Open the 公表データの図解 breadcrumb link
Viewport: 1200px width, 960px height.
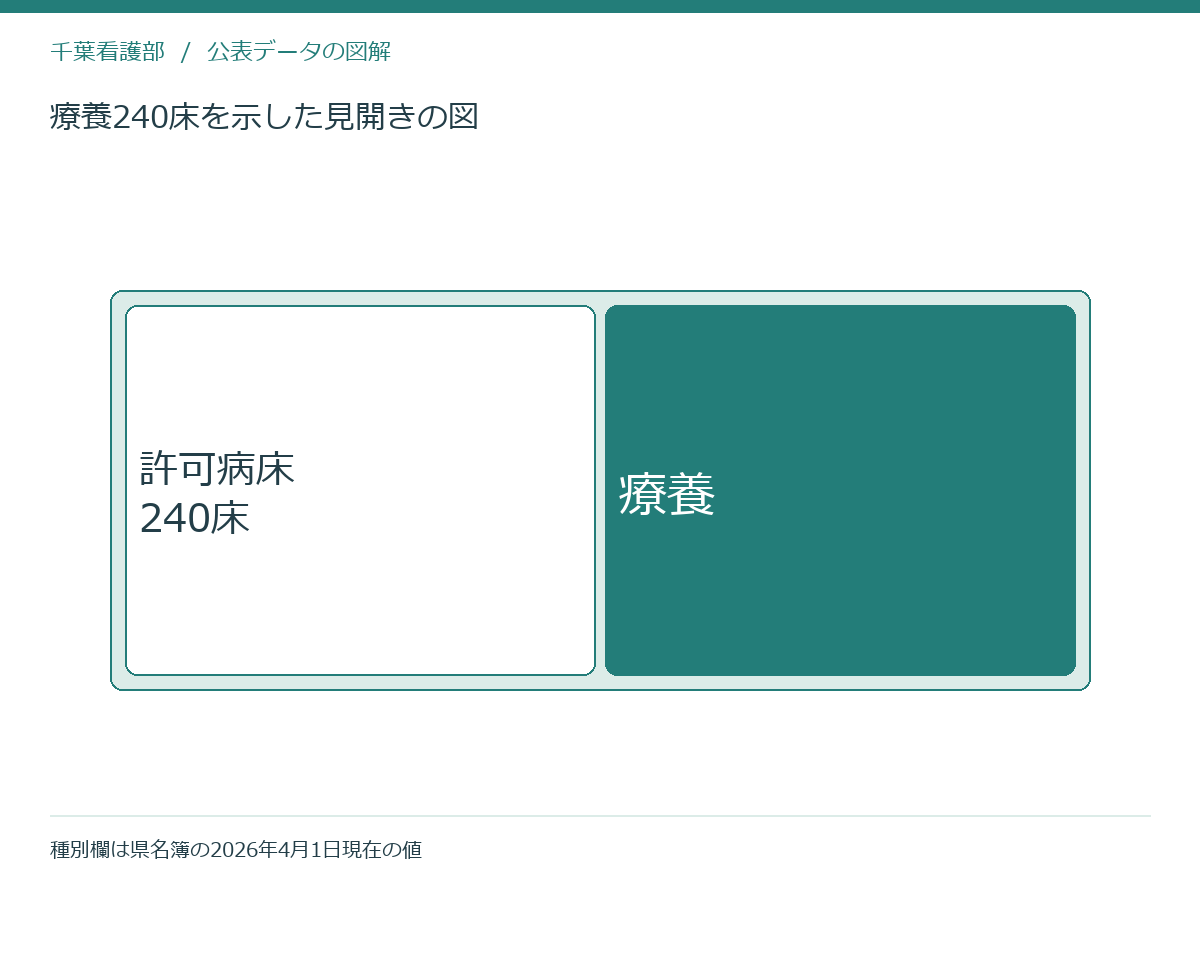[x=299, y=52]
